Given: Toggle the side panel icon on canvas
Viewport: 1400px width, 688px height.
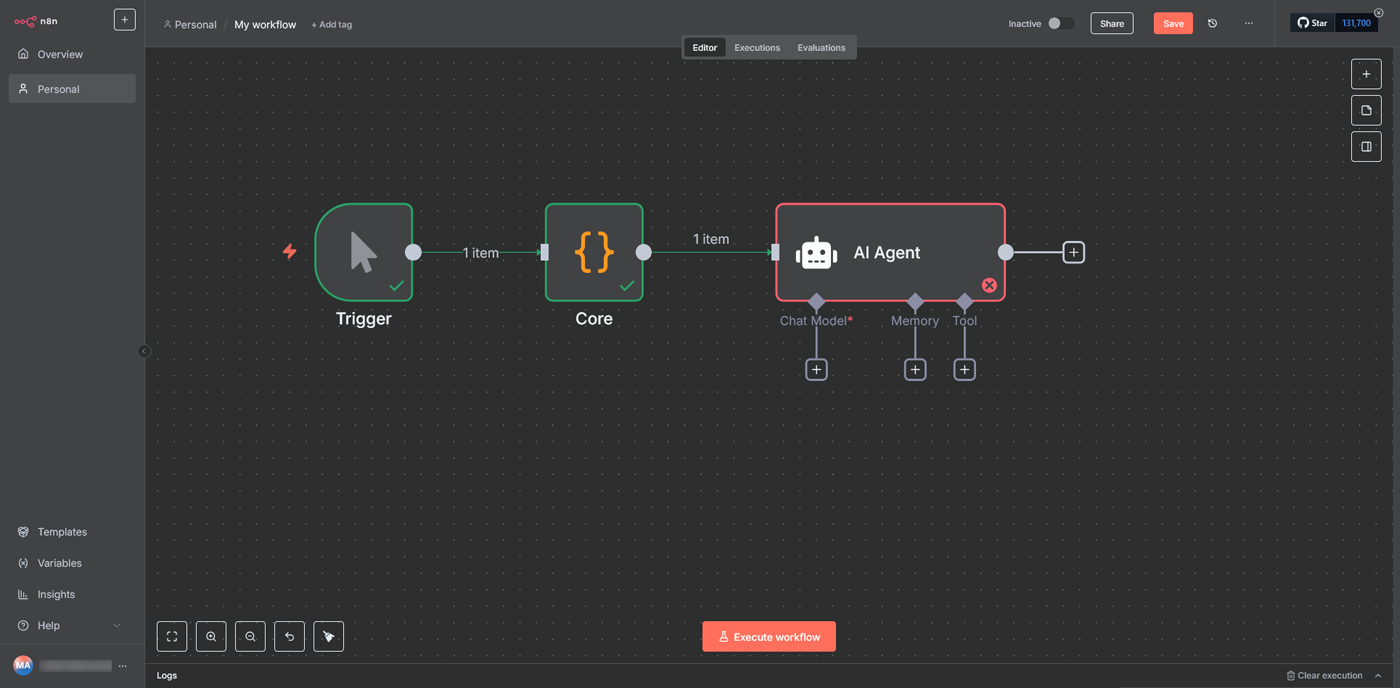Looking at the screenshot, I should [x=1366, y=147].
